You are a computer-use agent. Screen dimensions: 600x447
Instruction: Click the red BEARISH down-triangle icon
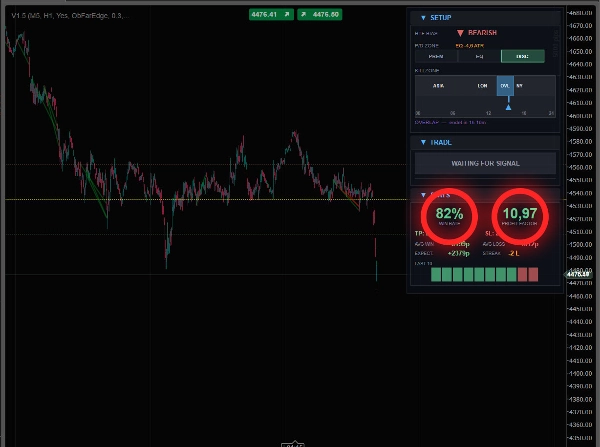[x=460, y=33]
